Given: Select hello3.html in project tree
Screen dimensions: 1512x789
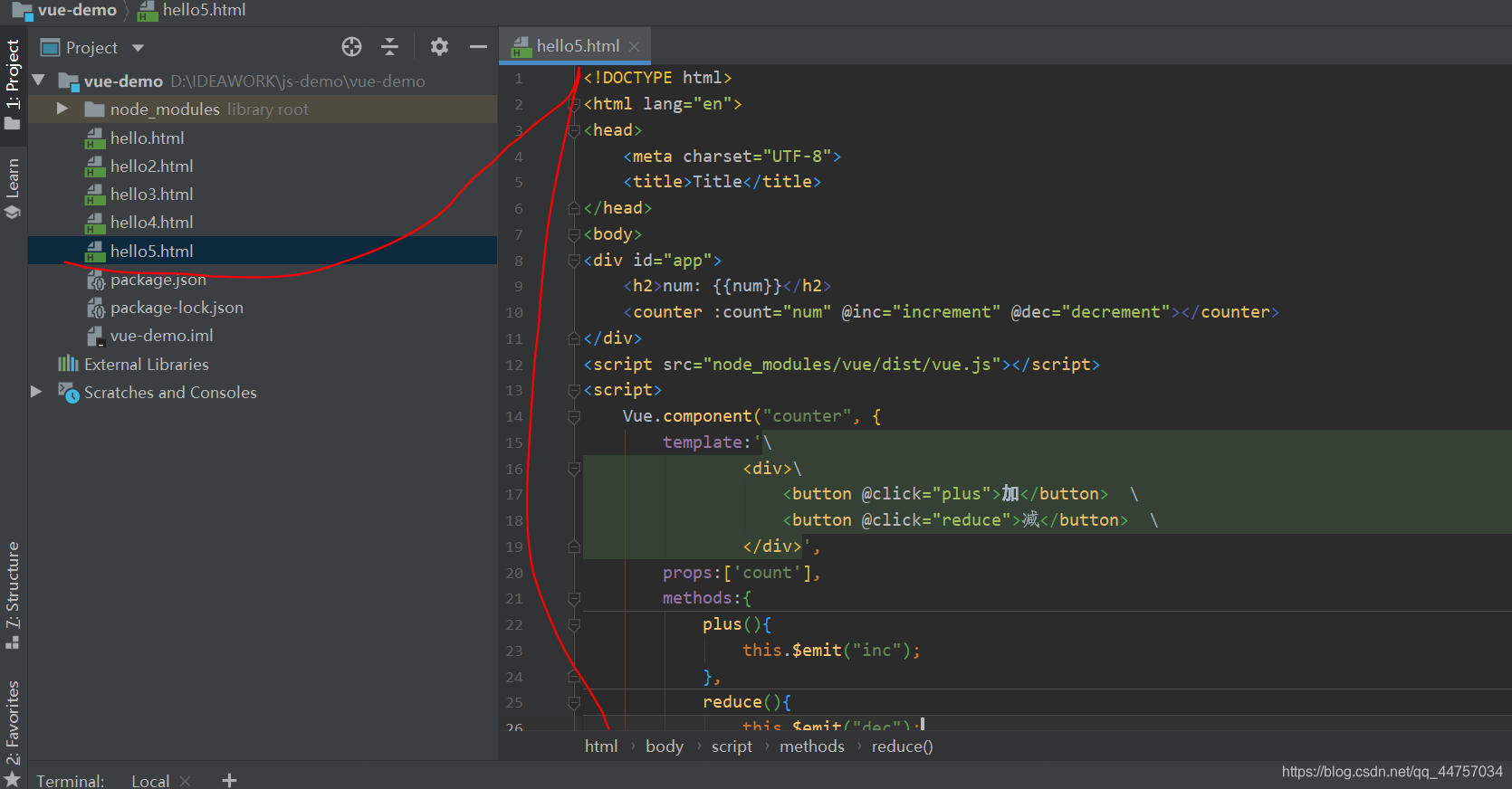Looking at the screenshot, I should click(x=151, y=195).
